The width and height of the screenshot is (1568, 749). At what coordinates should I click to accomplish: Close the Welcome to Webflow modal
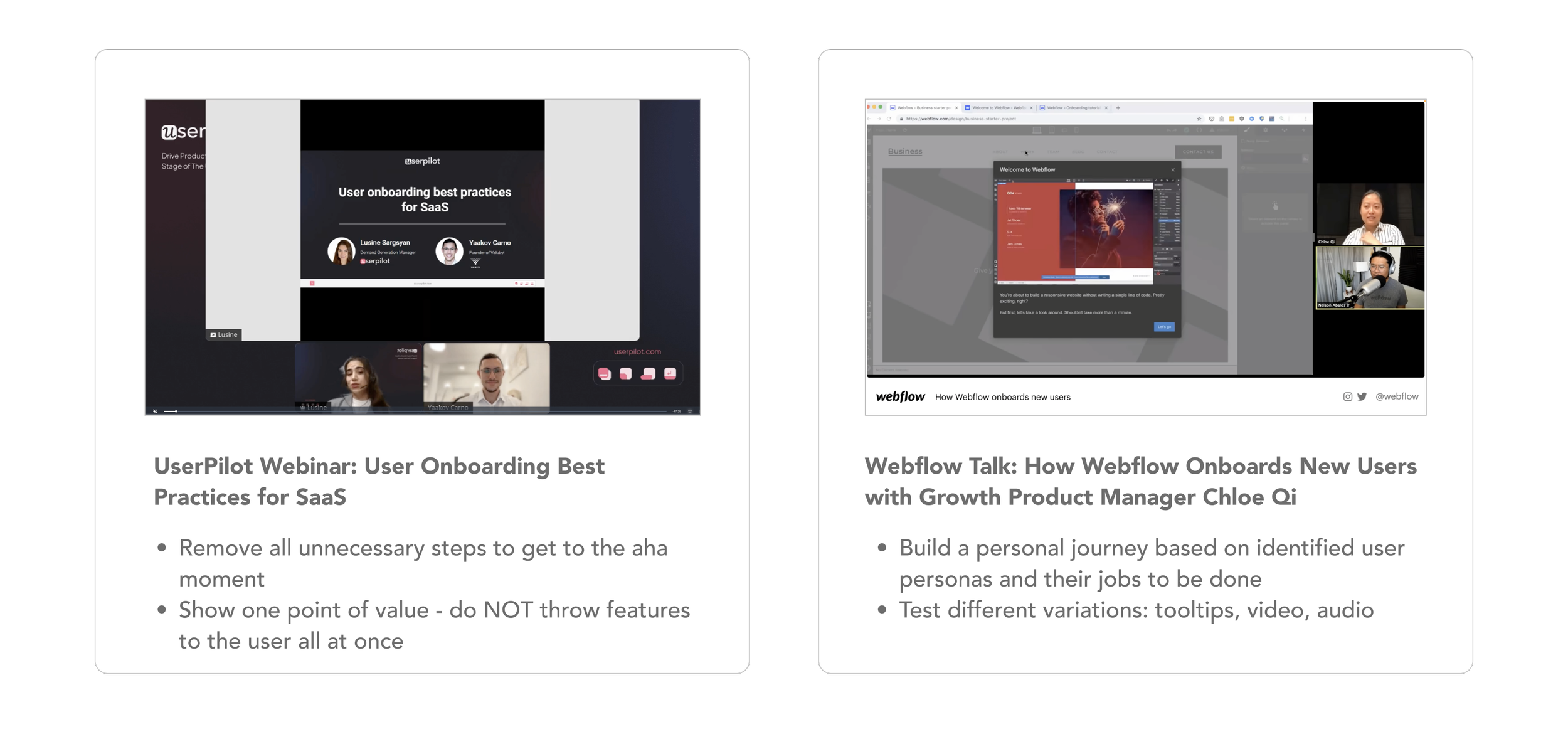(1173, 170)
